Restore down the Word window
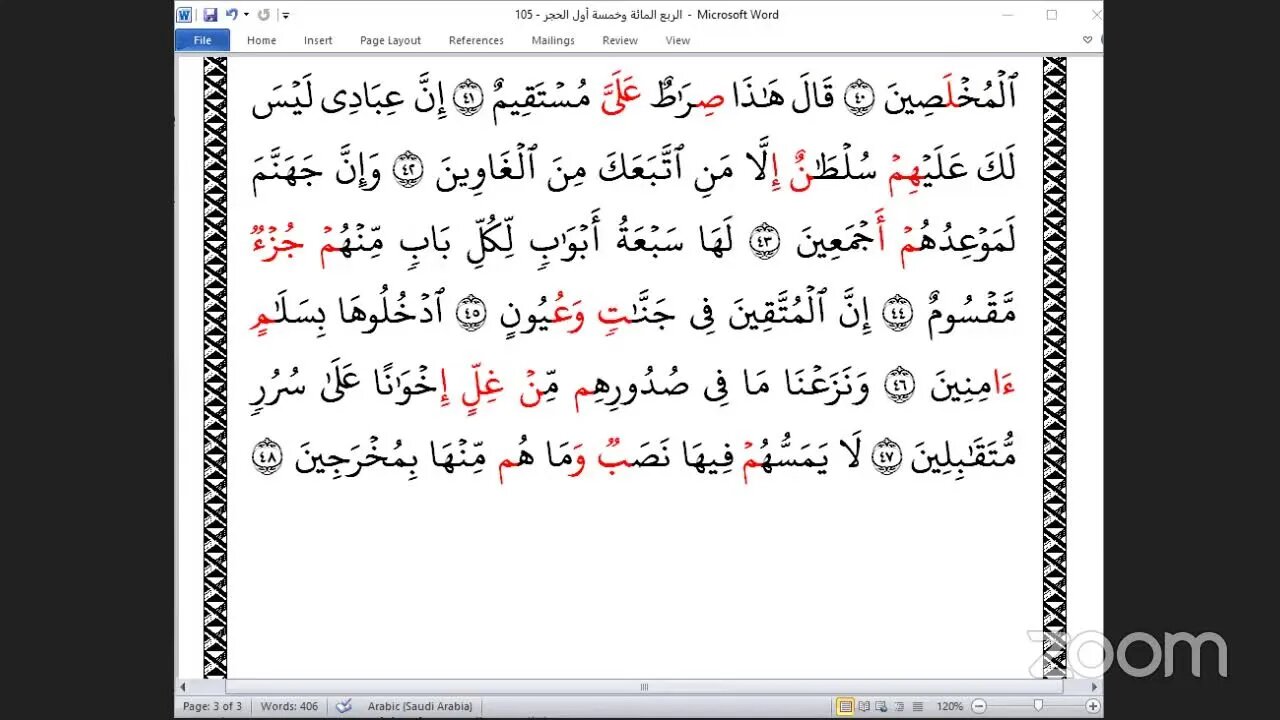The width and height of the screenshot is (1280, 720). point(1051,15)
